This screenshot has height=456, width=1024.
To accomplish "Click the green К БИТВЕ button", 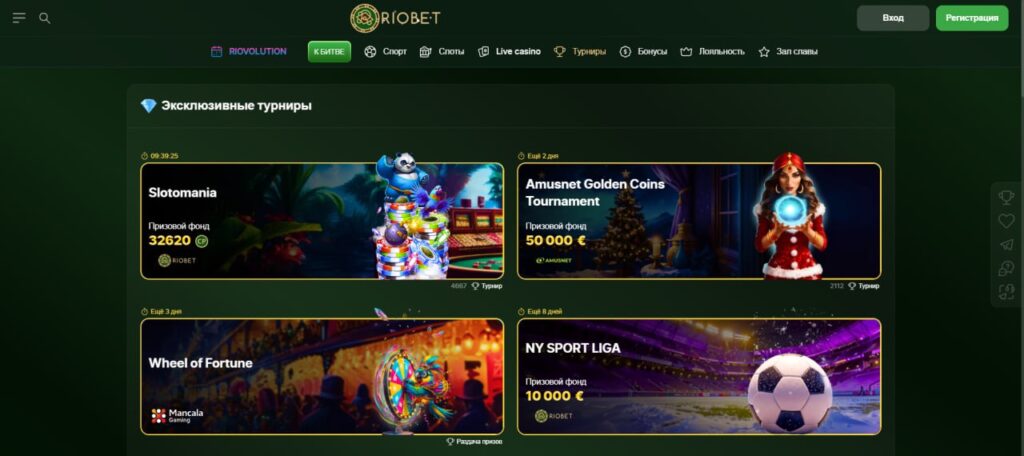I will [329, 52].
